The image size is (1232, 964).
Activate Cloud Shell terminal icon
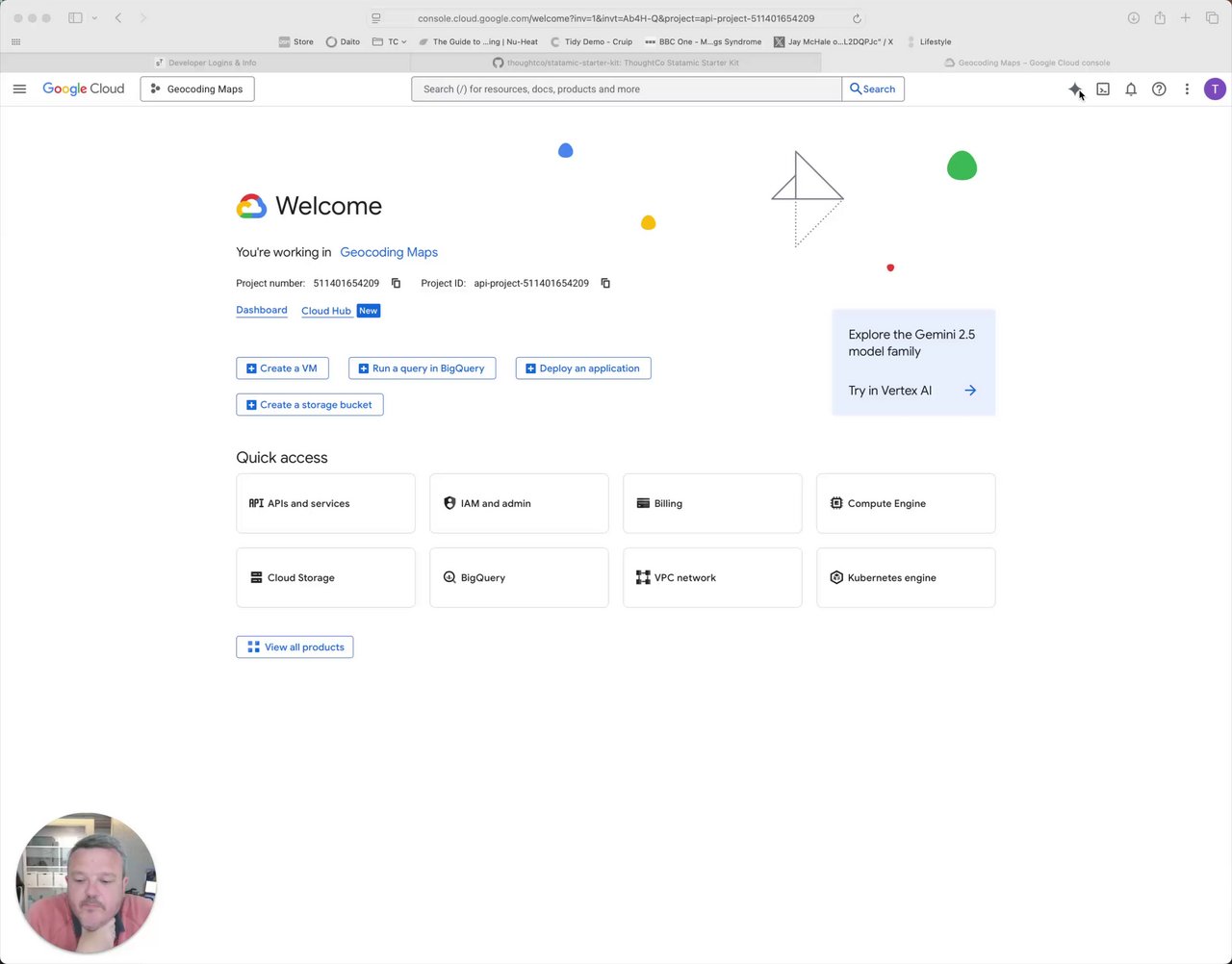click(1103, 89)
